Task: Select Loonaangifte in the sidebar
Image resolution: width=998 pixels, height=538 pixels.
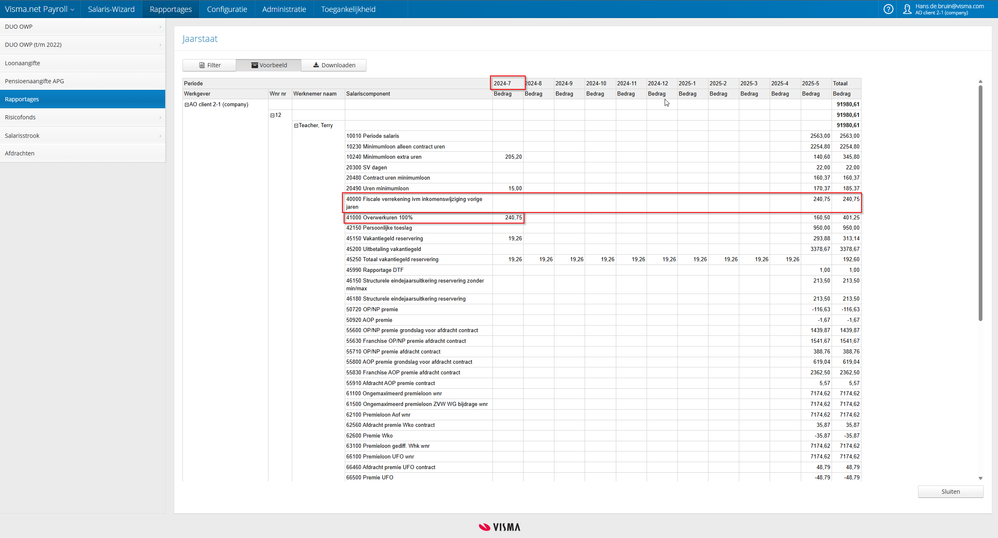Action: tap(83, 63)
